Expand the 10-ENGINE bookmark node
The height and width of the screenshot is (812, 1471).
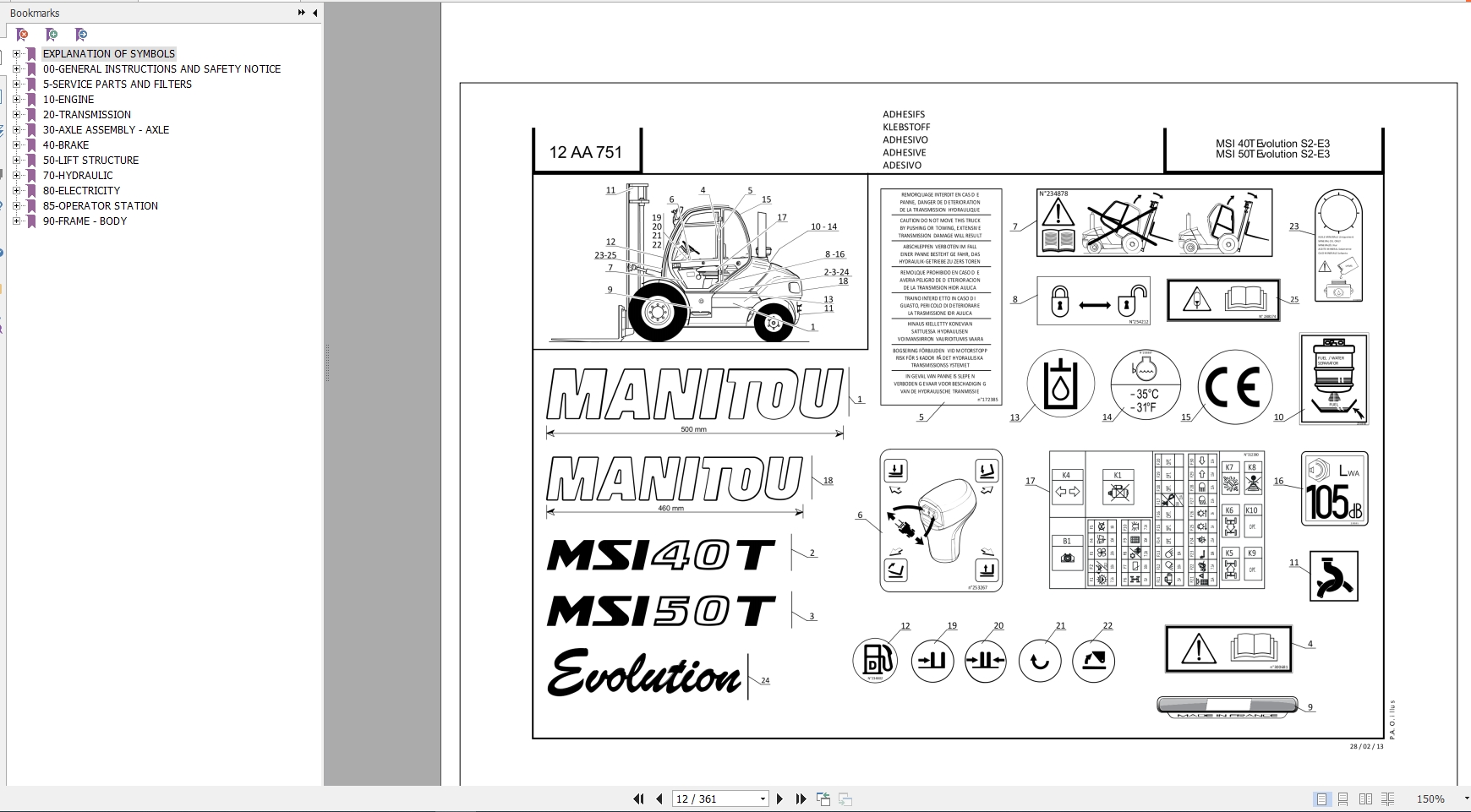click(x=16, y=99)
